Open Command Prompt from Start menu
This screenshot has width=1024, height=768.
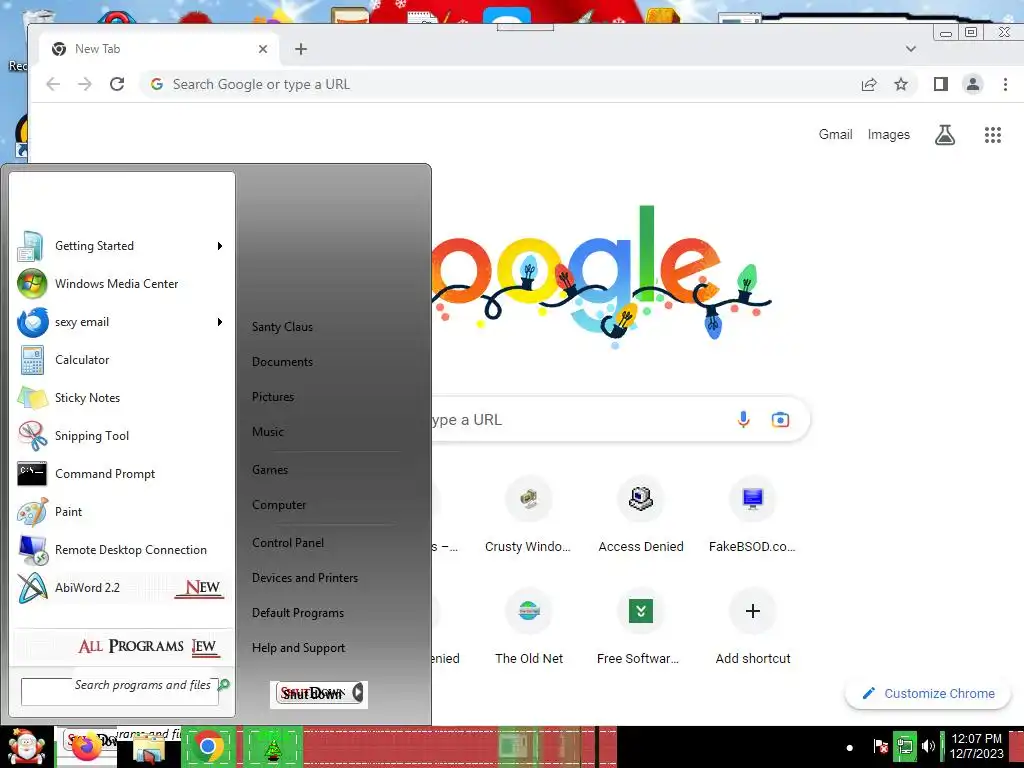tap(121, 473)
